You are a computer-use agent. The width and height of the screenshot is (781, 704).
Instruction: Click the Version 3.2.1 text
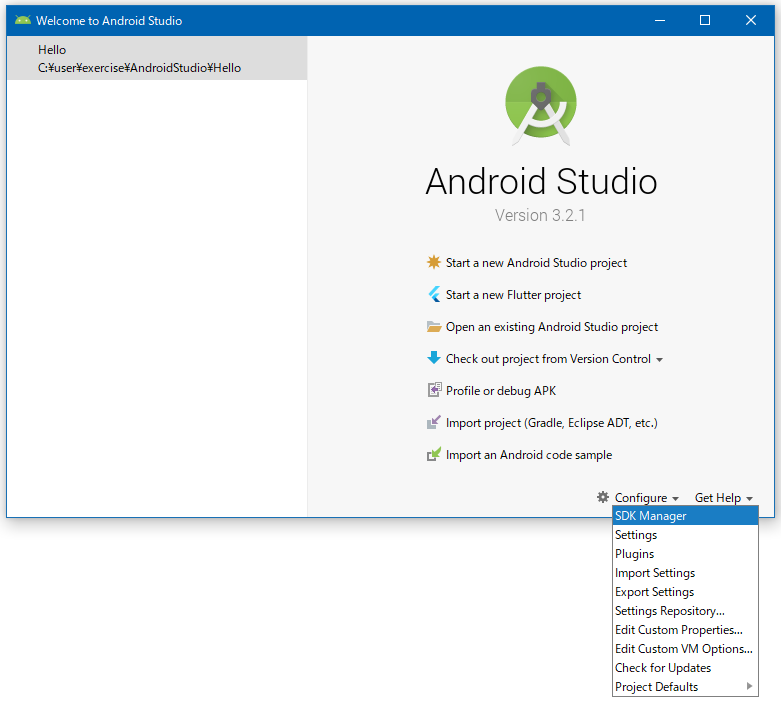click(x=540, y=215)
